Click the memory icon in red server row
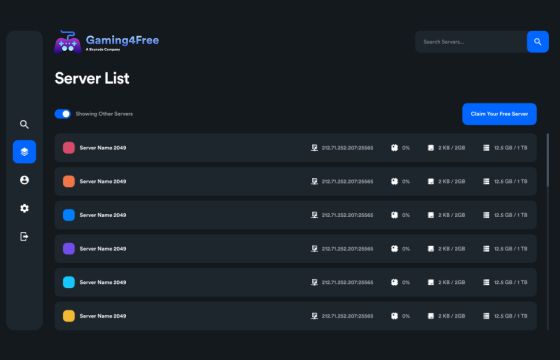 (431, 148)
